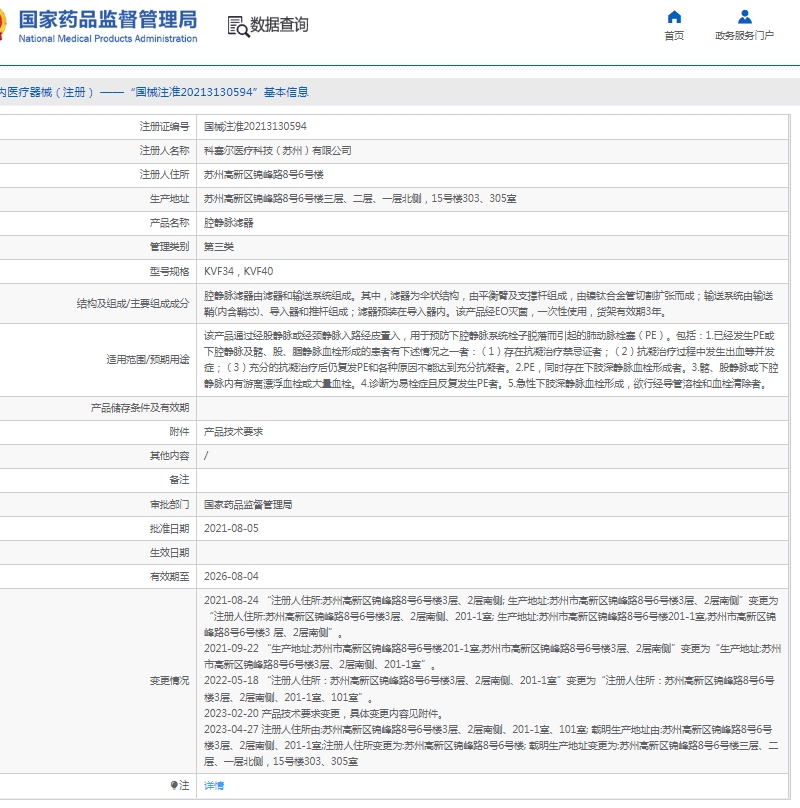Viewport: 800px width, 808px height.
Task: Click the 2023-04-27 change record entry
Action: 491,745
